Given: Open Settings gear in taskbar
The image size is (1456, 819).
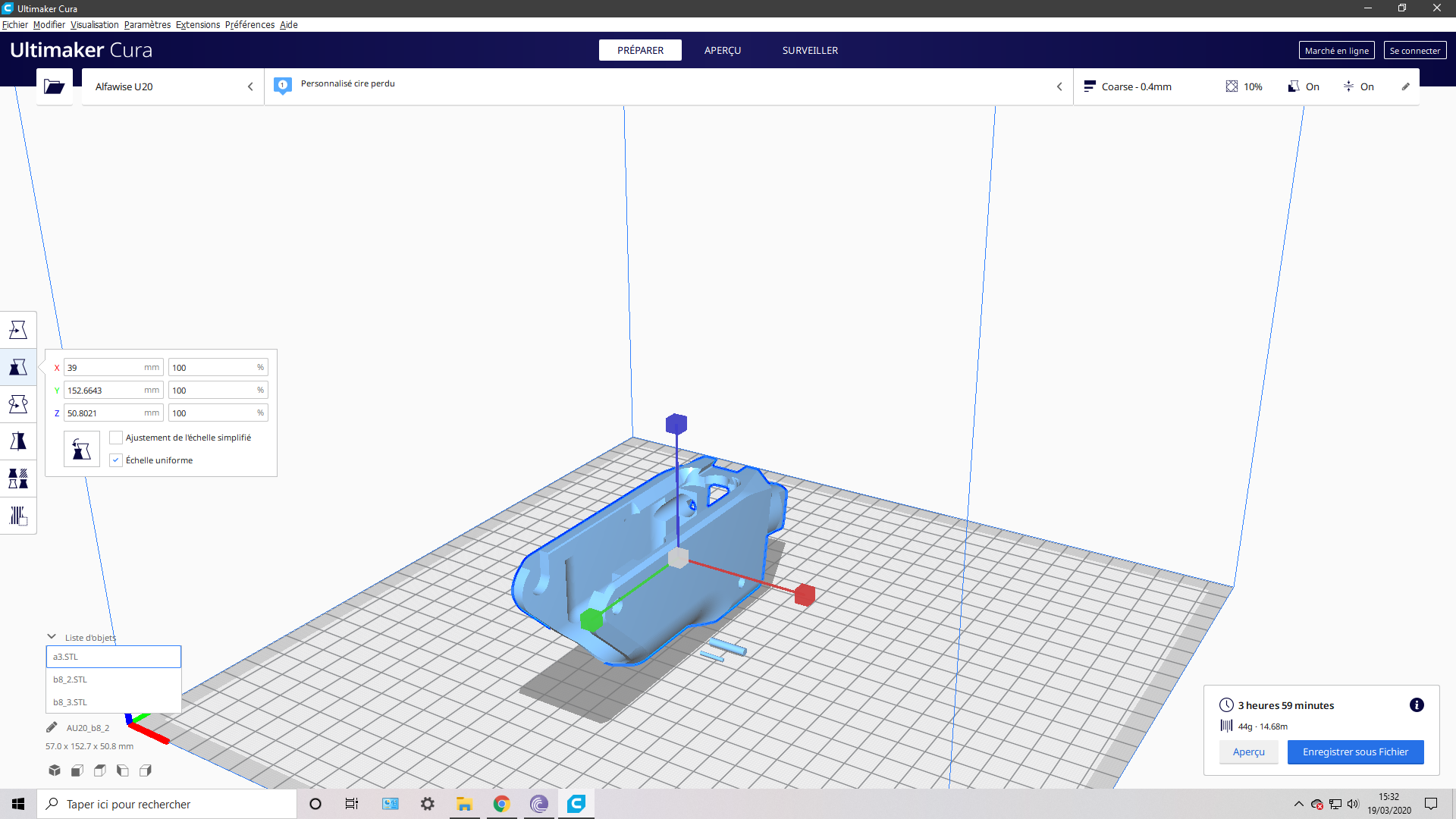Looking at the screenshot, I should (428, 804).
